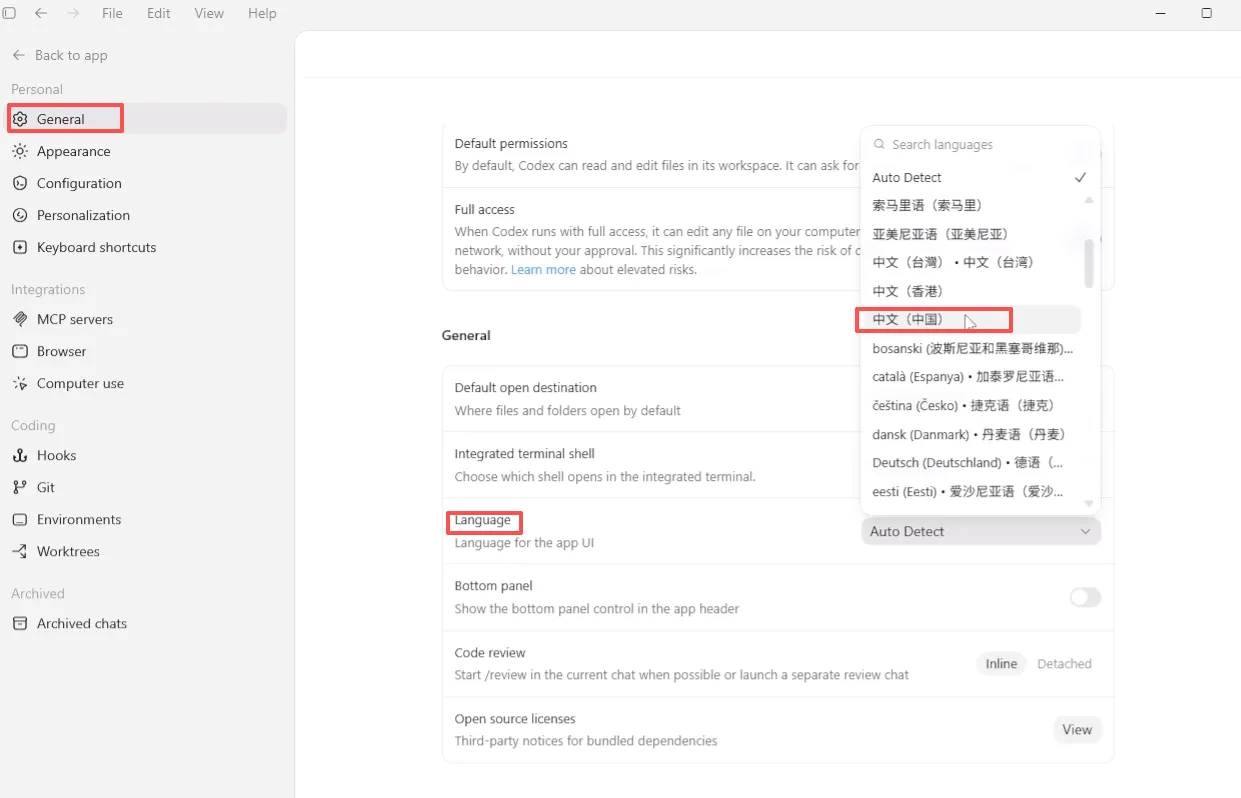Image resolution: width=1241 pixels, height=798 pixels.
Task: Select Deutsch (Deutschland) language option
Action: pos(972,463)
